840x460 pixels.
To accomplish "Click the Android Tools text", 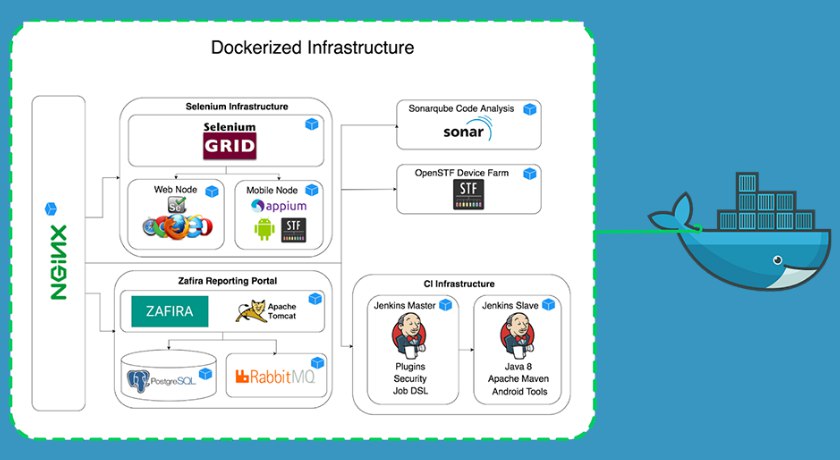I will tap(520, 391).
